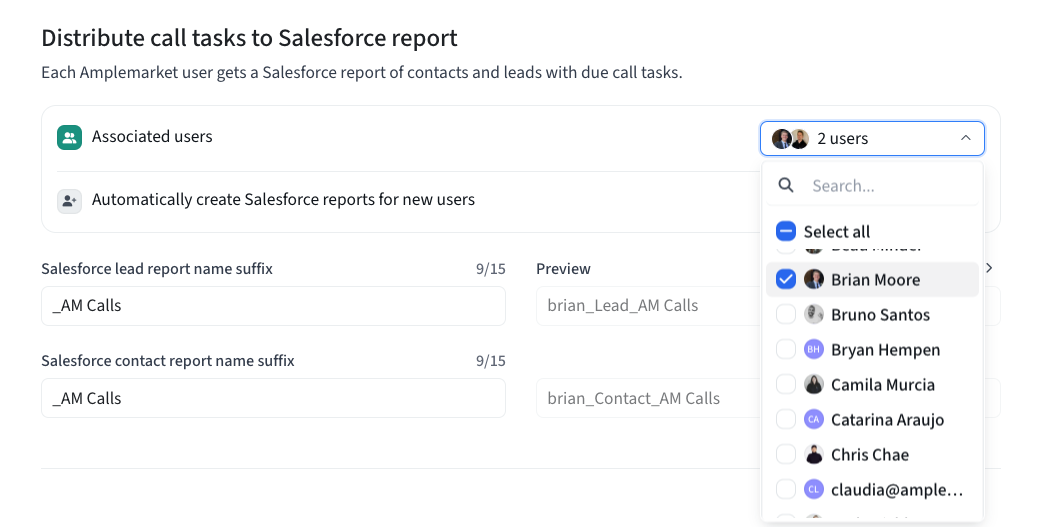Enable the Chris Chae checkbox
The image size is (1040, 527).
tap(786, 455)
